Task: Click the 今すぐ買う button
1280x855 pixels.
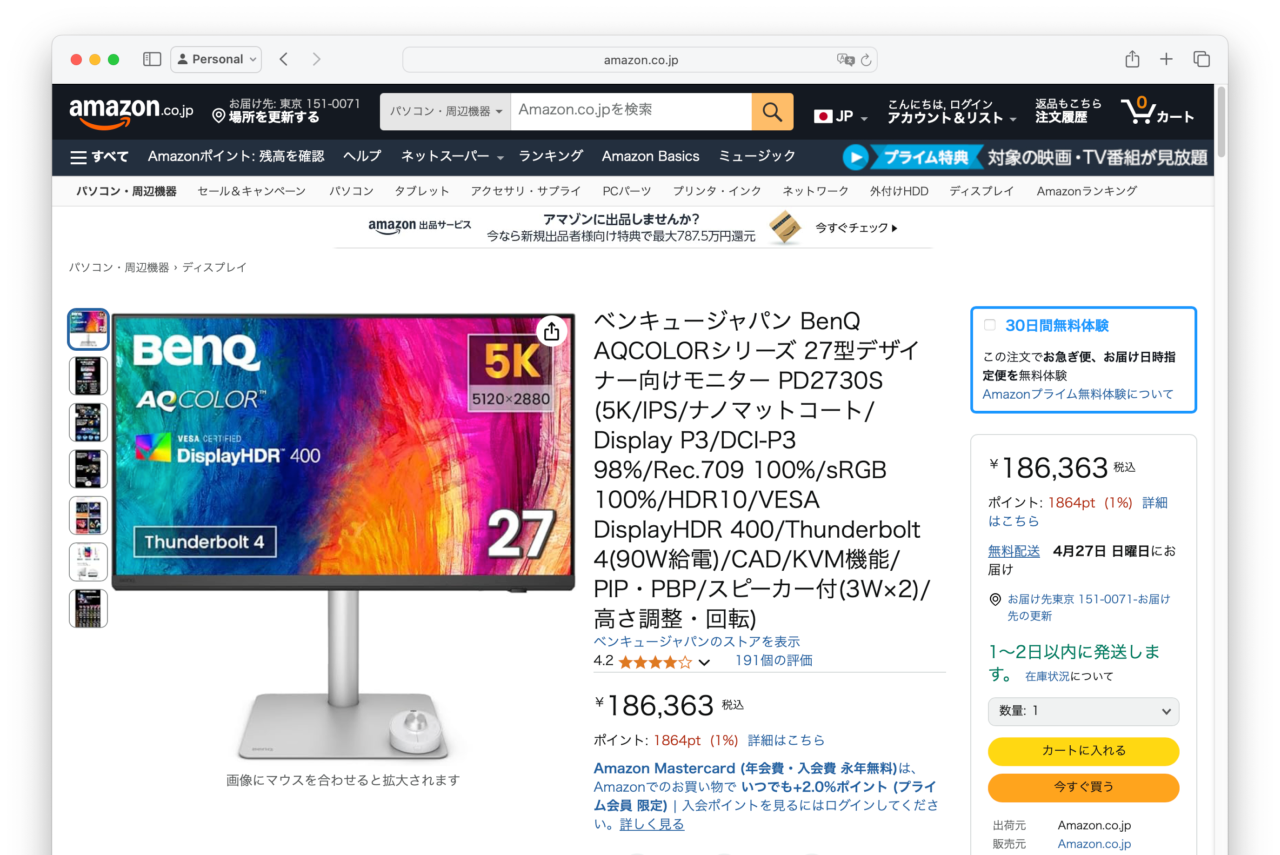Action: [1083, 787]
